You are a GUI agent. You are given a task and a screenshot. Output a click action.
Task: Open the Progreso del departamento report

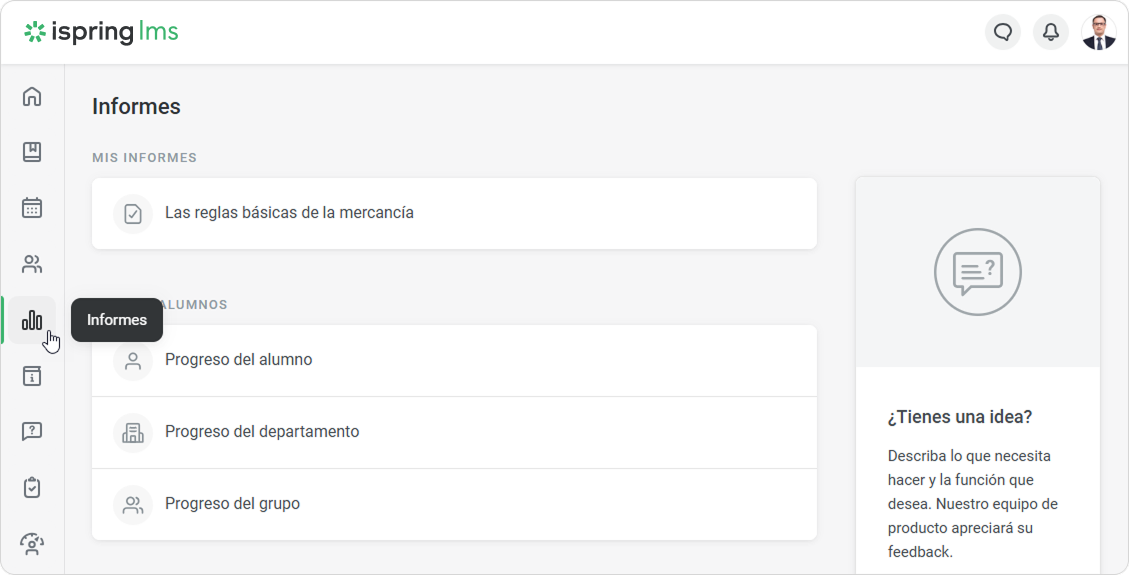[x=262, y=432]
